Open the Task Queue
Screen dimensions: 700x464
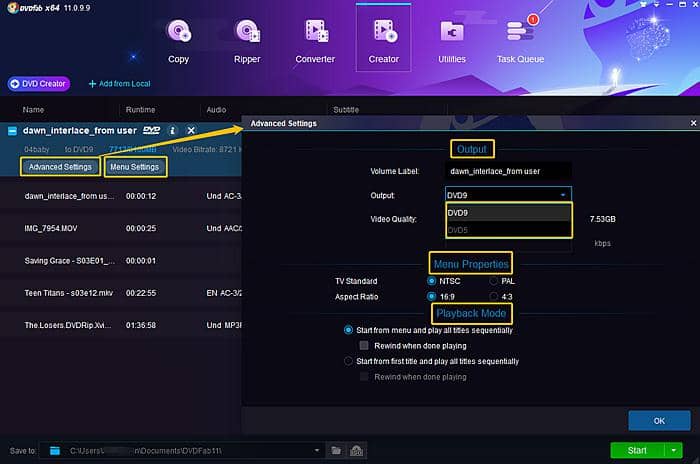(520, 42)
